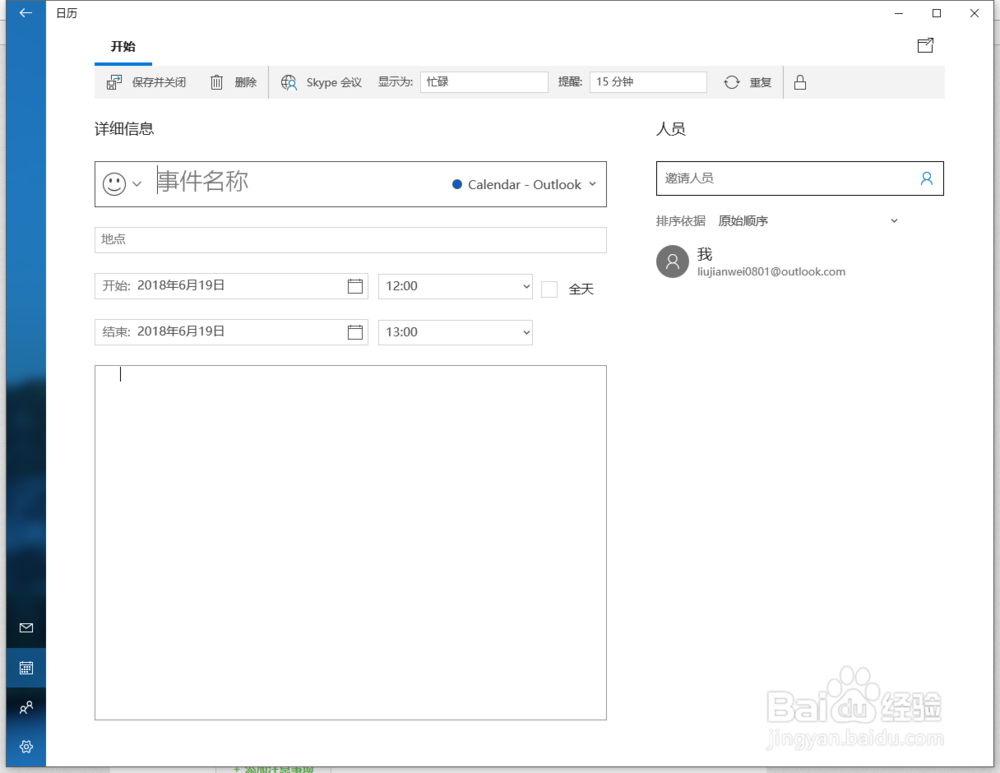1000x773 pixels.
Task: Open end date calendar picker icon
Action: click(355, 332)
